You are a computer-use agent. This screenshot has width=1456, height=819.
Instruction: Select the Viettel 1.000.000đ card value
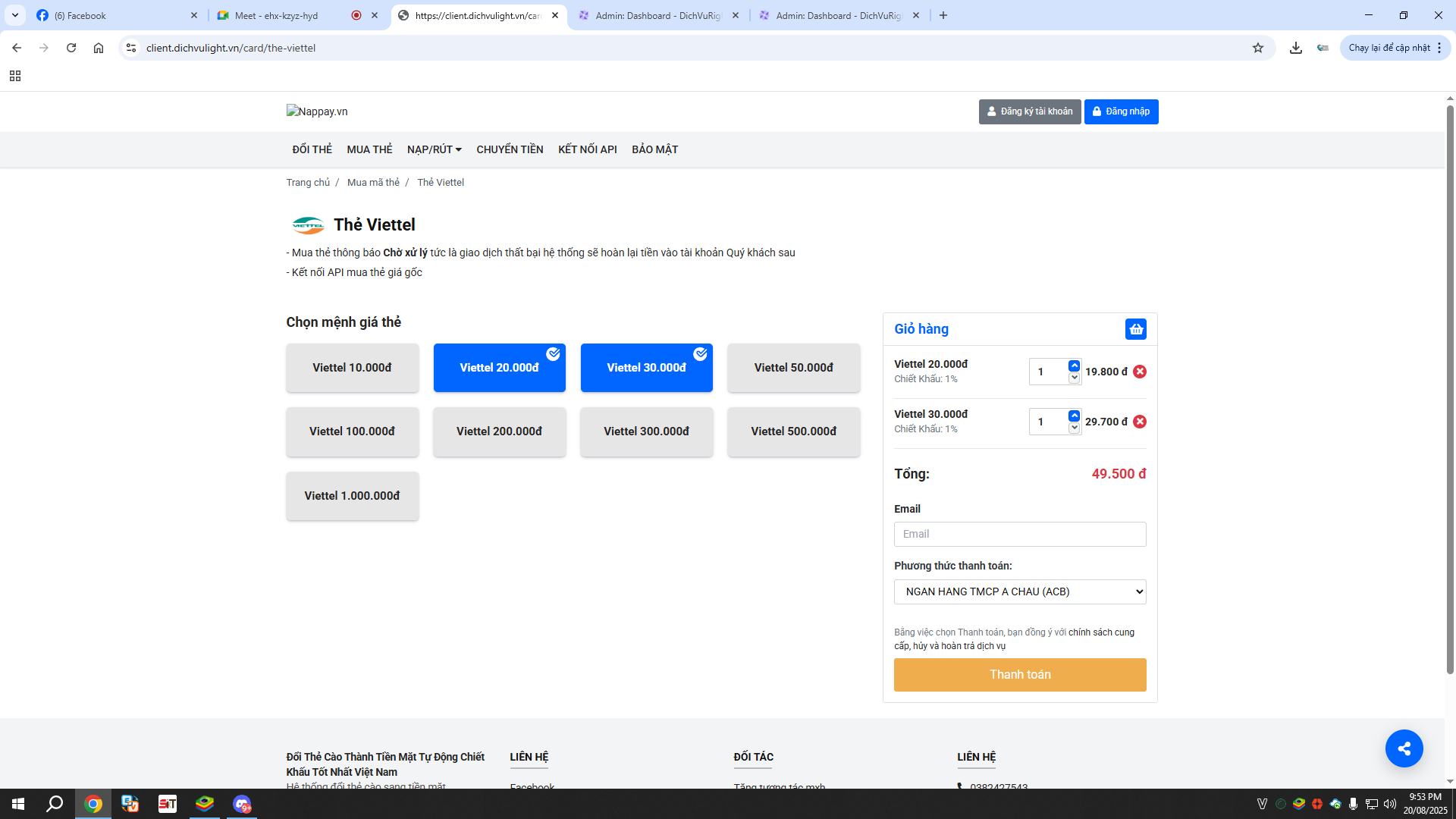pyautogui.click(x=353, y=496)
